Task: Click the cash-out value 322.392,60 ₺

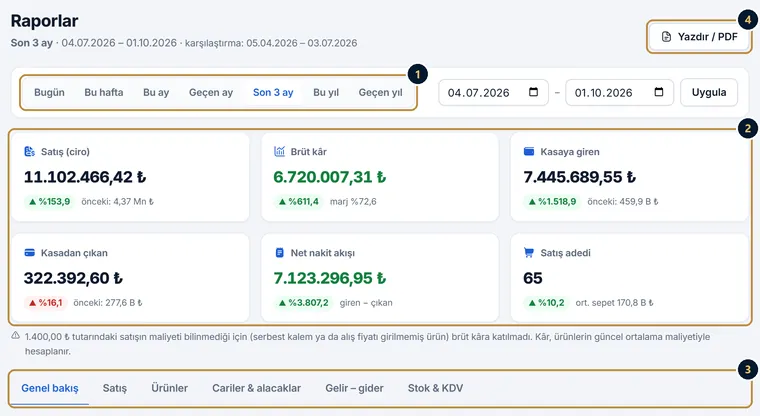Action: [73, 278]
